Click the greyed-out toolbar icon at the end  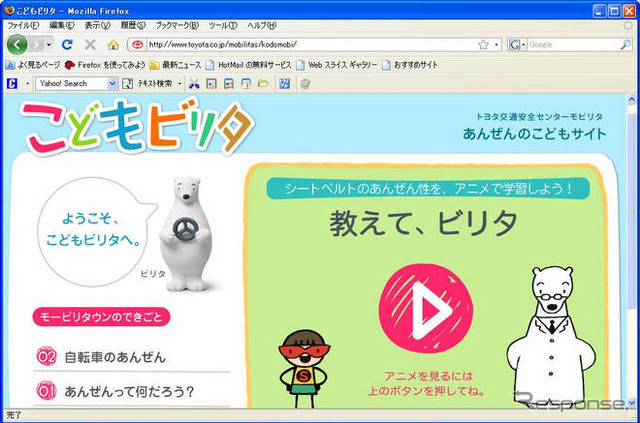[305, 84]
